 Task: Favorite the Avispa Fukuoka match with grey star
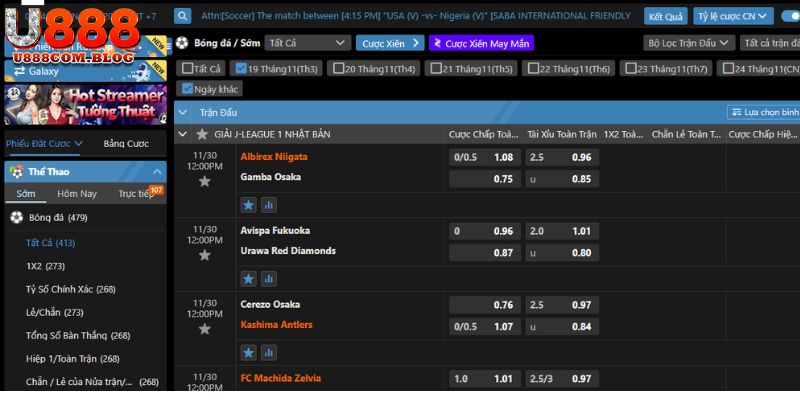(205, 255)
